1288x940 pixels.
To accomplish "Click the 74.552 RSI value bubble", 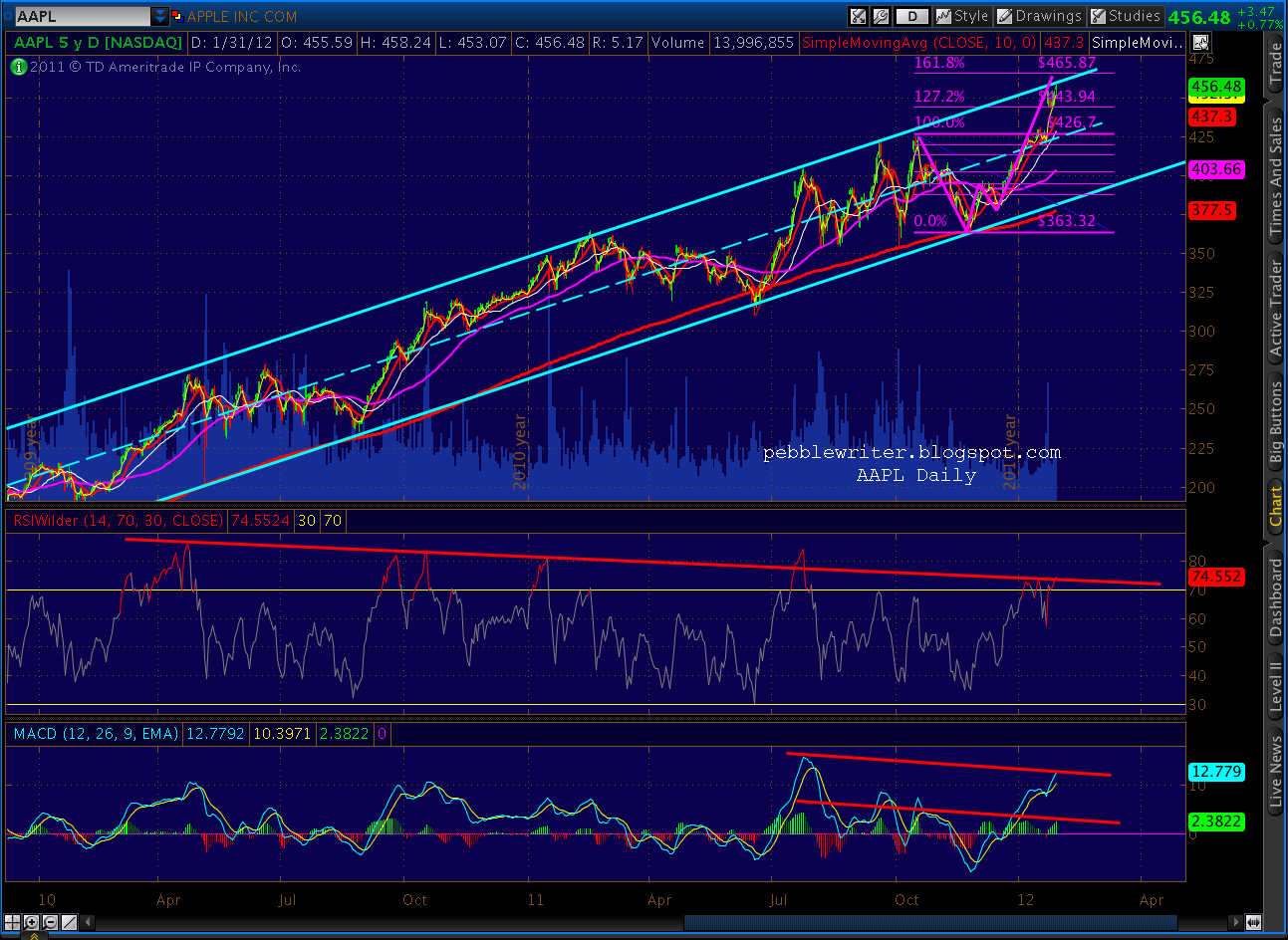I will [x=1216, y=577].
